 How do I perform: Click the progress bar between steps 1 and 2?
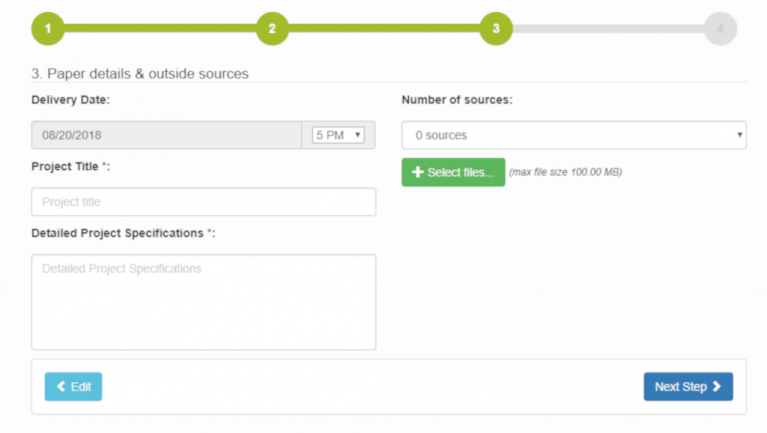159,29
